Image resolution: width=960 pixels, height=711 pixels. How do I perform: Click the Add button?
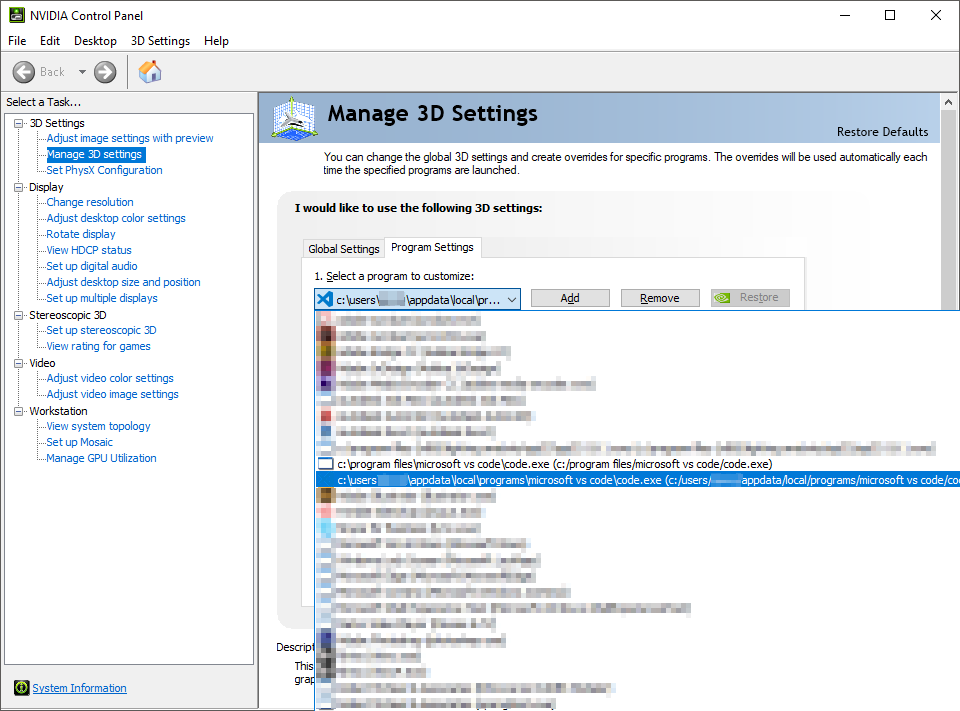tap(570, 298)
